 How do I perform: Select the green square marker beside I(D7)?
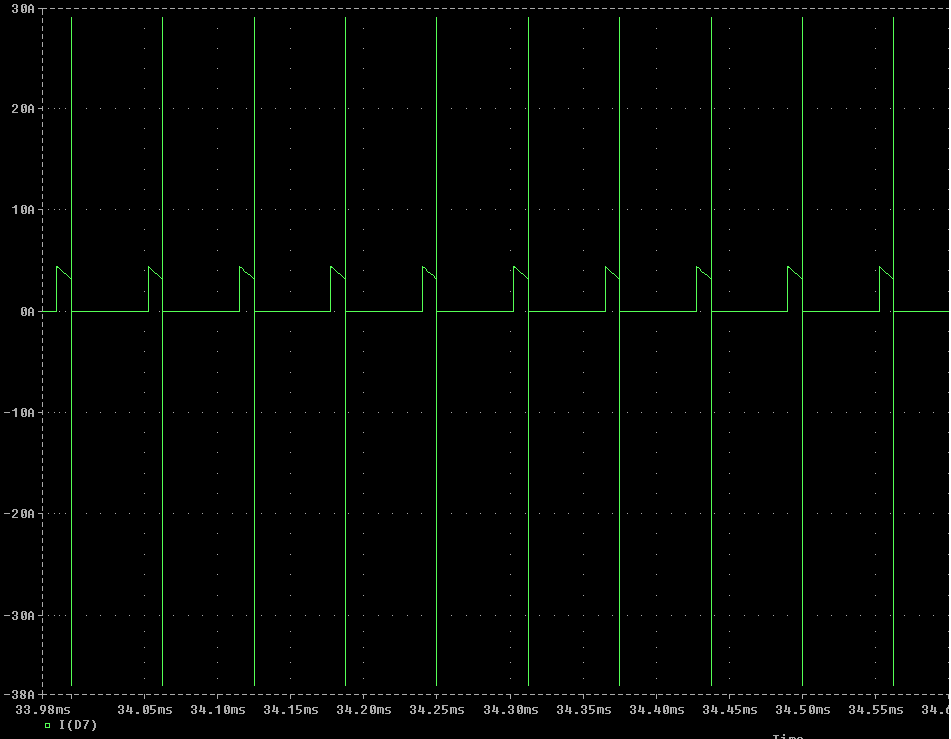click(47, 725)
